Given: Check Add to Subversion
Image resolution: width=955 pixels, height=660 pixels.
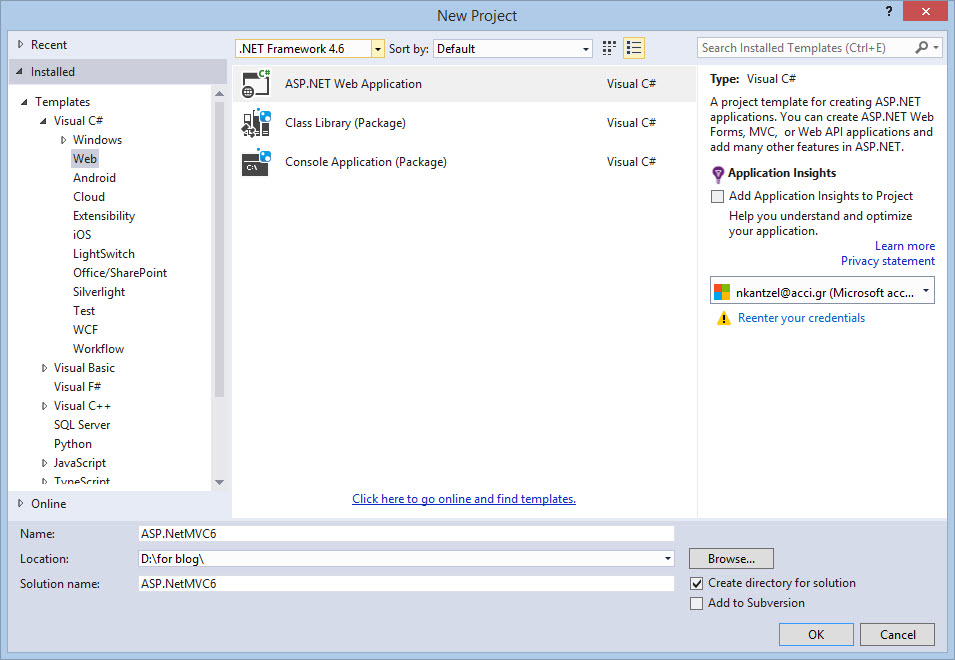Looking at the screenshot, I should (x=697, y=603).
